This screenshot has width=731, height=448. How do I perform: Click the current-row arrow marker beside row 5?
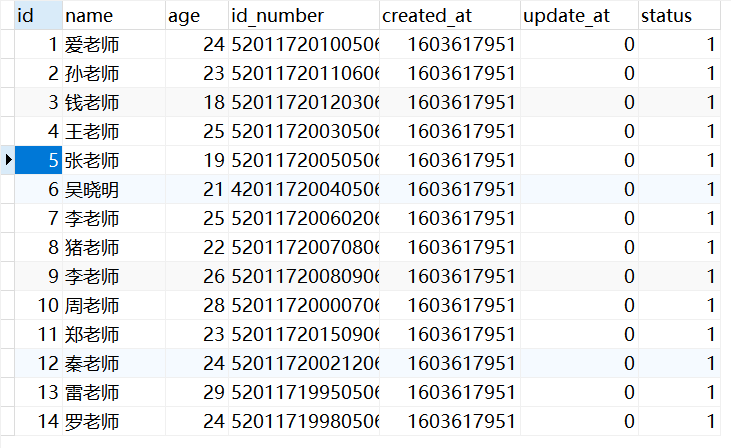pos(8,160)
